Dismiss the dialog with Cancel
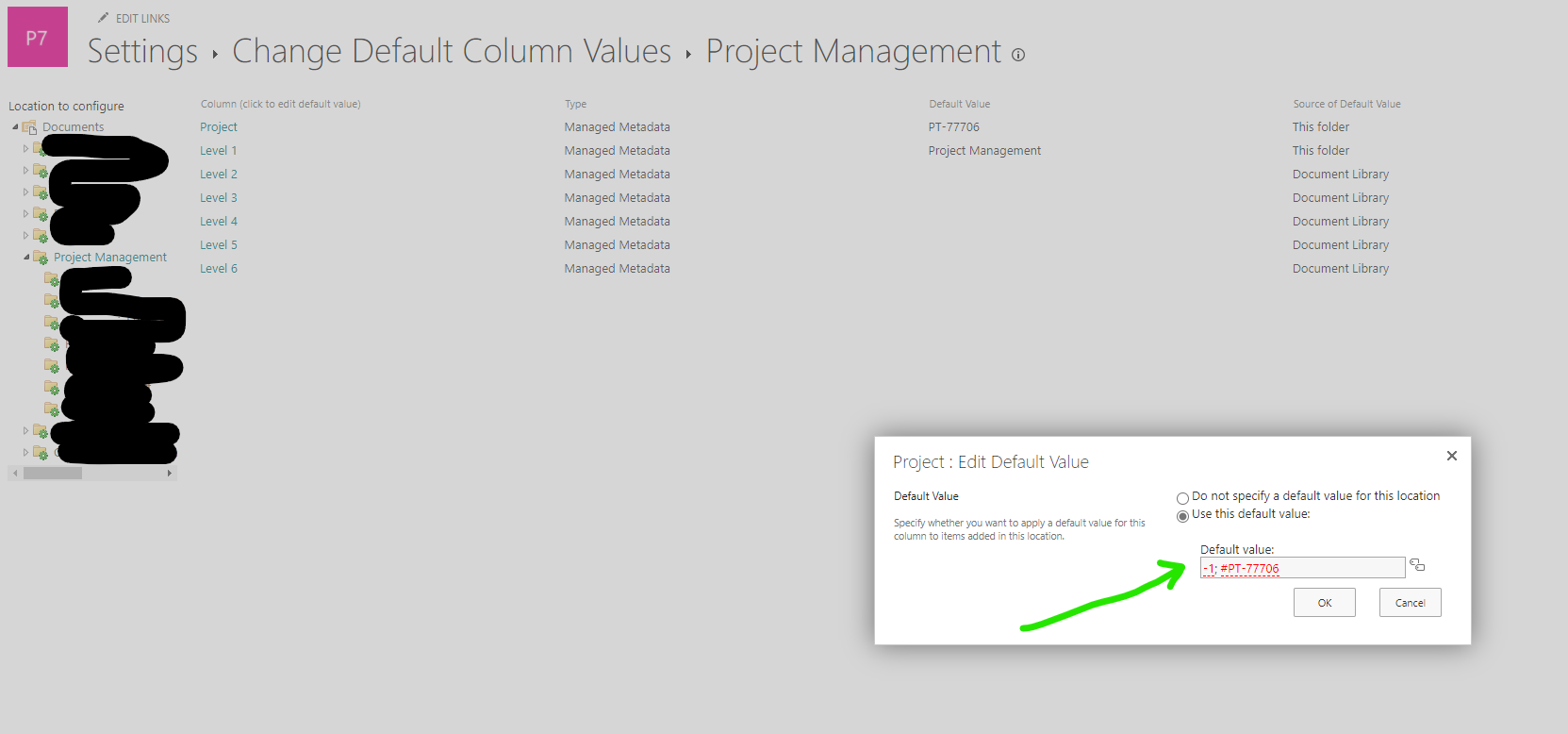Screen dimensions: 1568x734 [1410, 602]
